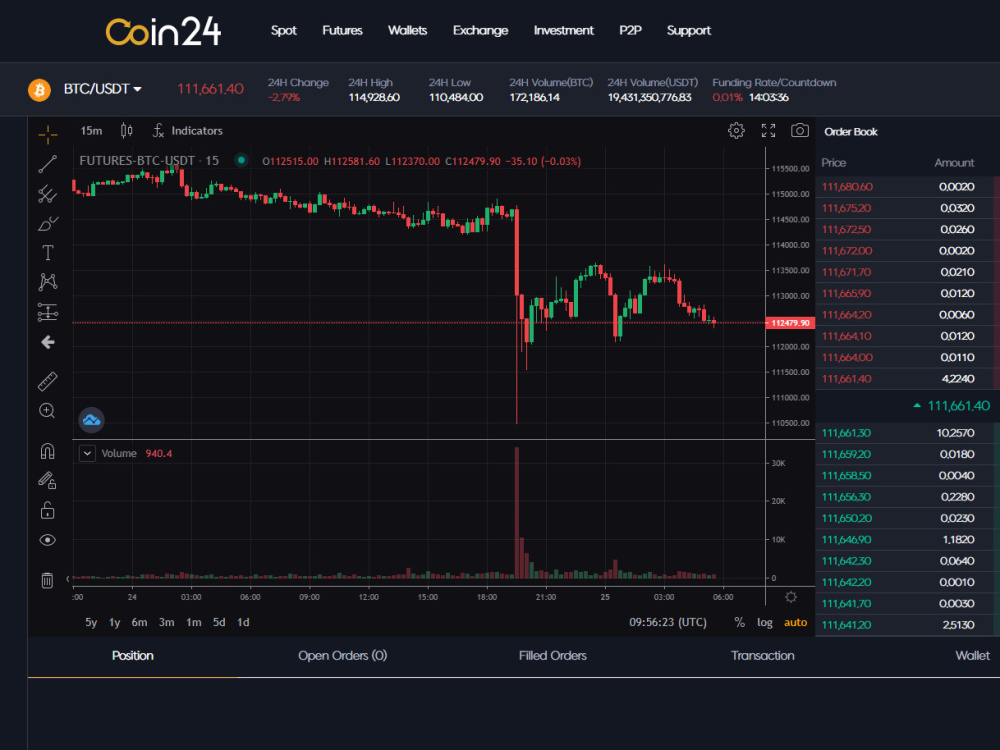Screen dimensions: 1000x750
Task: Switch to the Transaction tab
Action: click(x=763, y=656)
